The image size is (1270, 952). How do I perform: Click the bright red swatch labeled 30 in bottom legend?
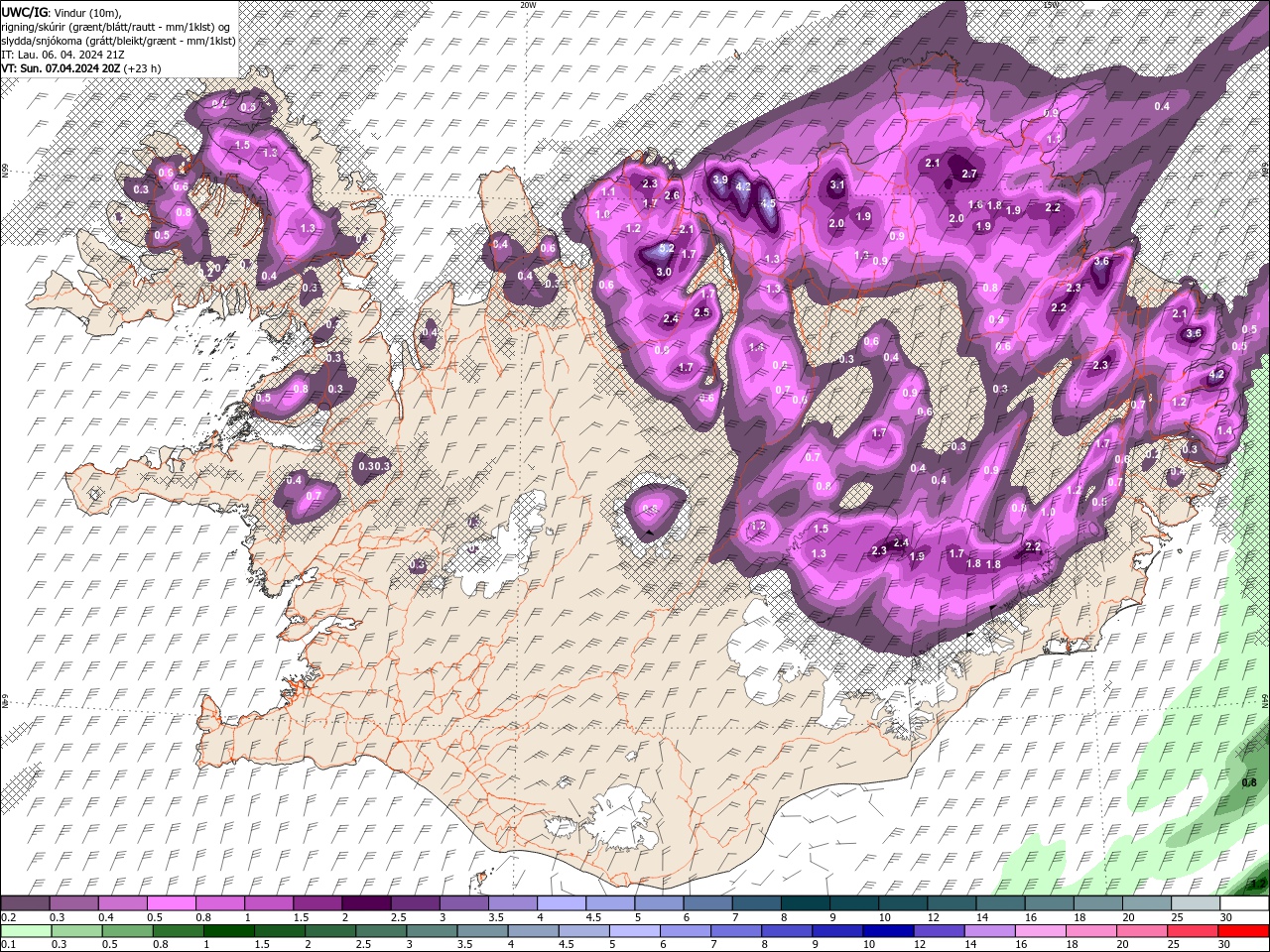tap(1243, 930)
